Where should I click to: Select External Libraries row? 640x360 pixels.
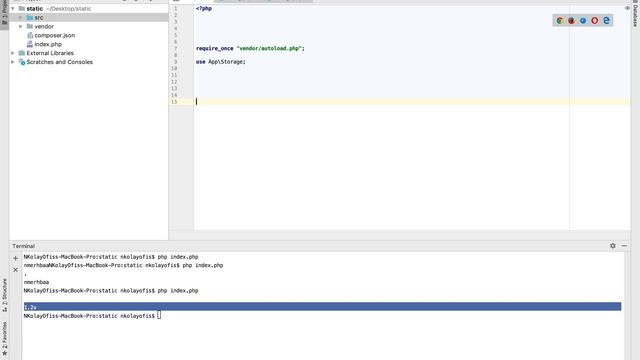[89, 53]
